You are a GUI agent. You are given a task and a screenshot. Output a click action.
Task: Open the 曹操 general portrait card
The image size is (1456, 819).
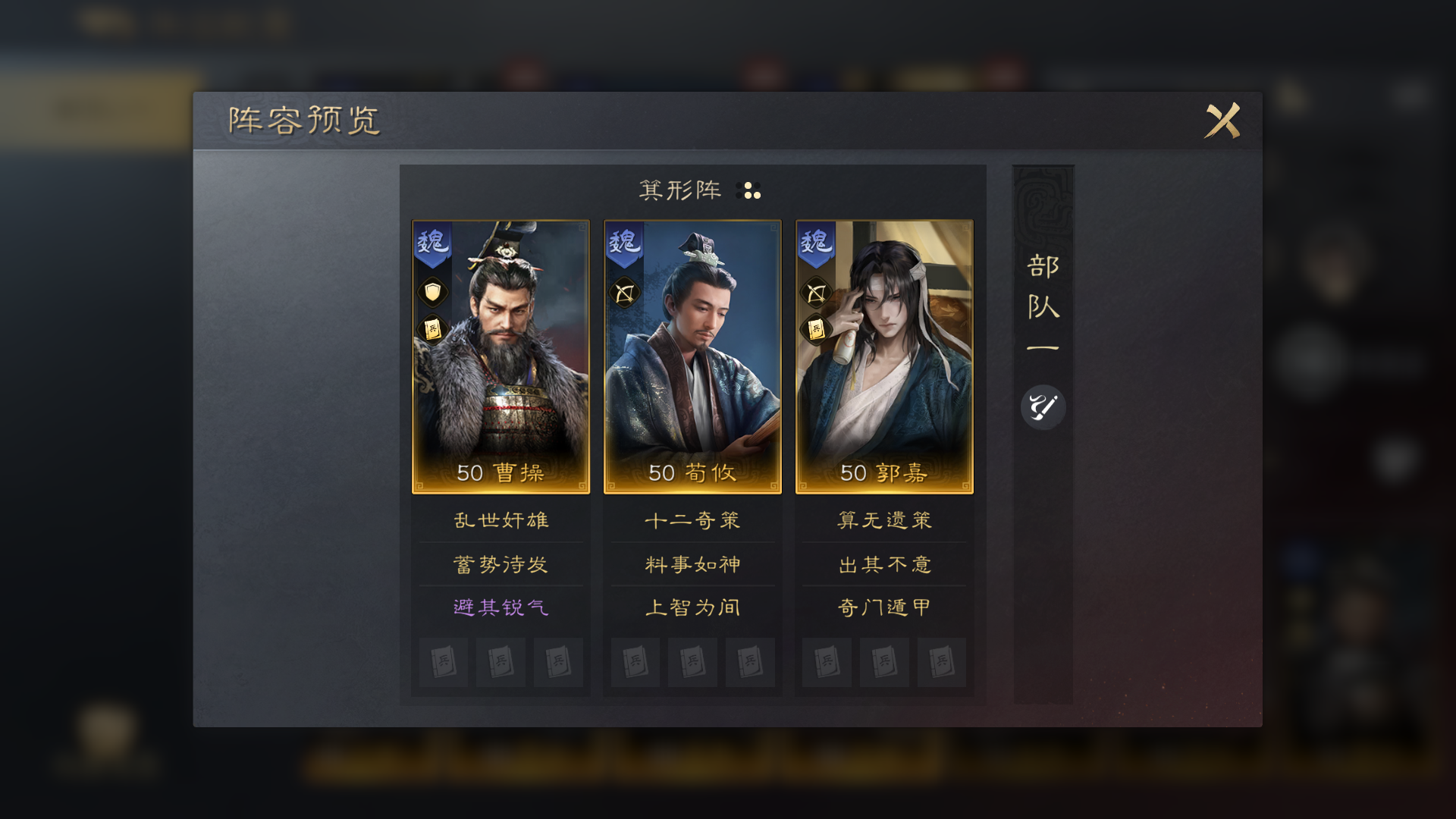click(500, 356)
